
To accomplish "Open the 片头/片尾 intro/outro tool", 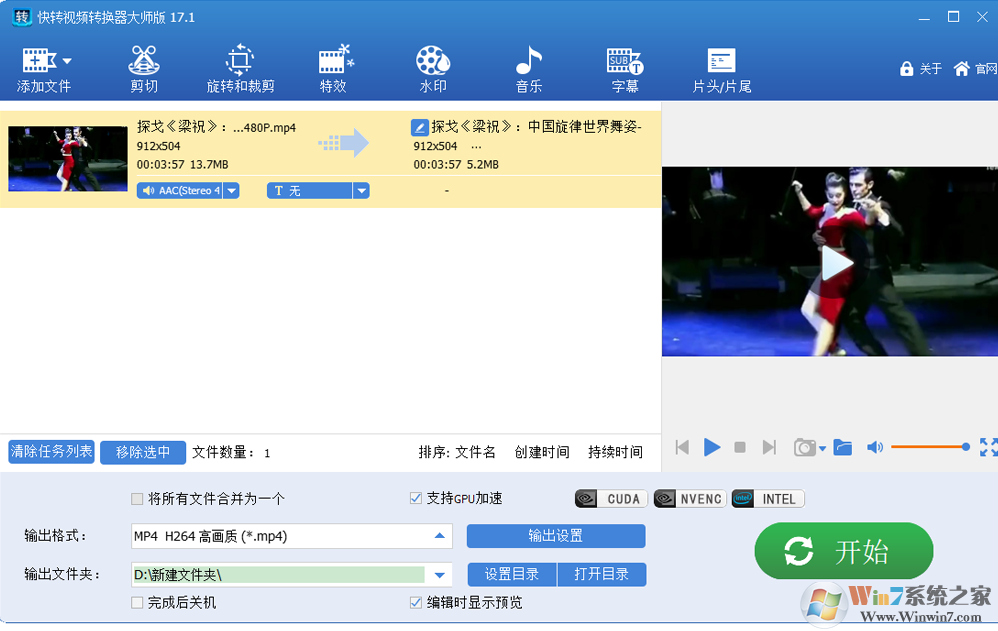I will pyautogui.click(x=721, y=69).
